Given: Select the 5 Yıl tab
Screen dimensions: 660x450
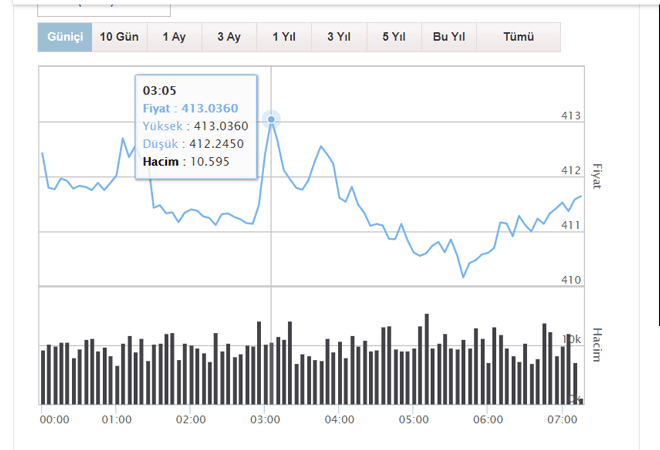Looking at the screenshot, I should 393,37.
